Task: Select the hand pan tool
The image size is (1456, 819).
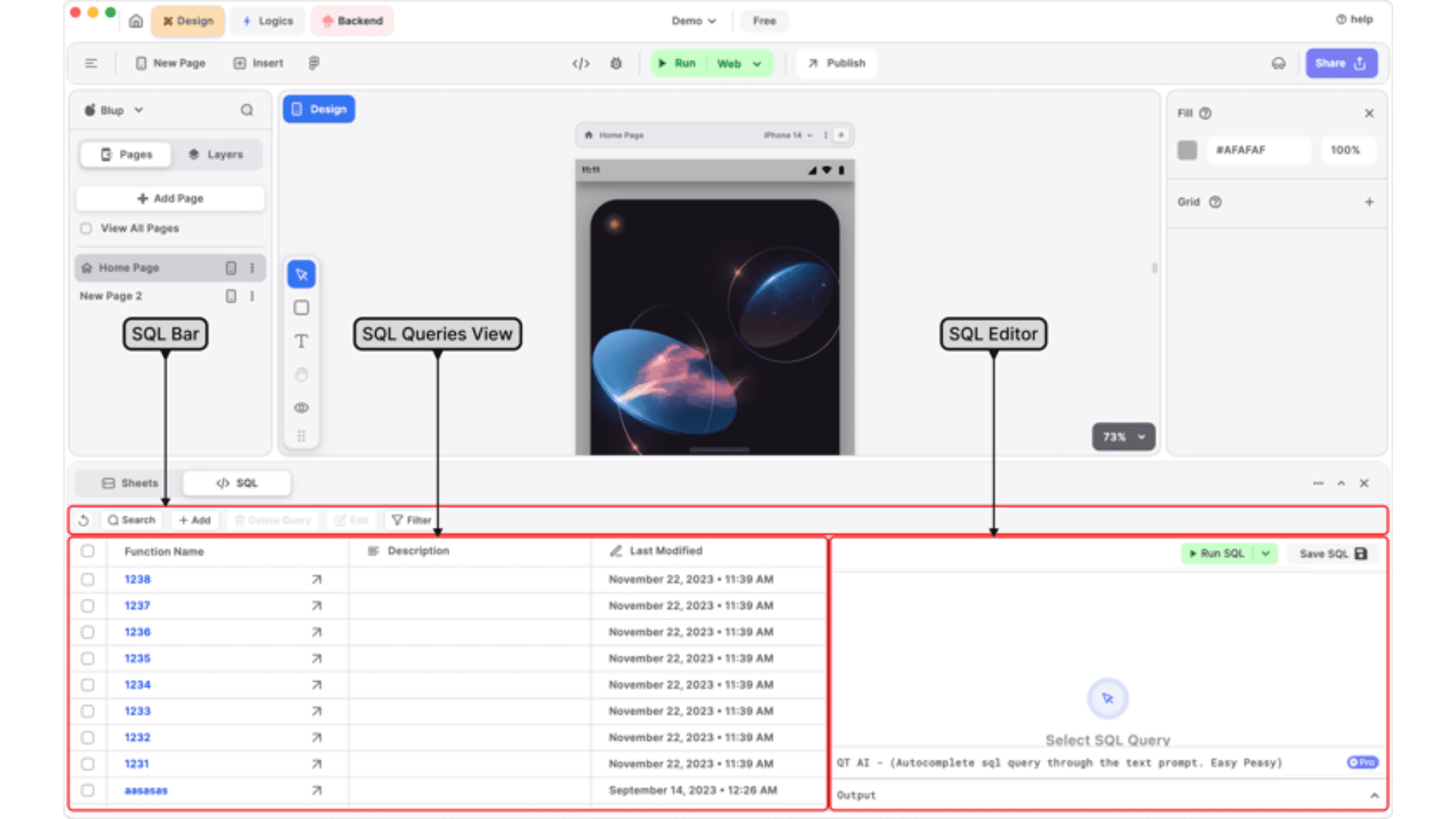Action: (x=302, y=375)
